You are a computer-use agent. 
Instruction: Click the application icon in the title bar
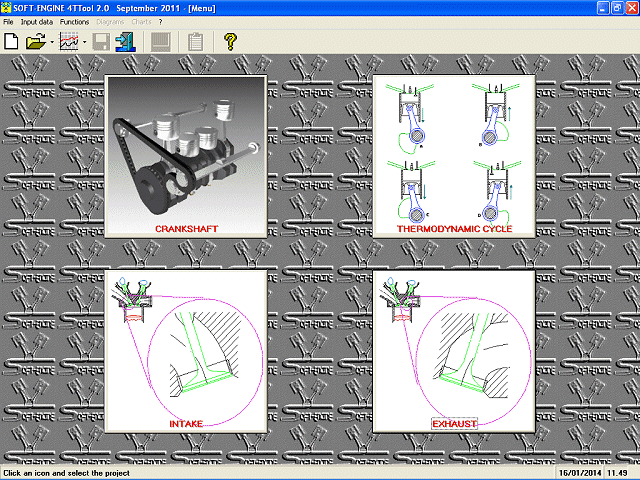coord(6,8)
